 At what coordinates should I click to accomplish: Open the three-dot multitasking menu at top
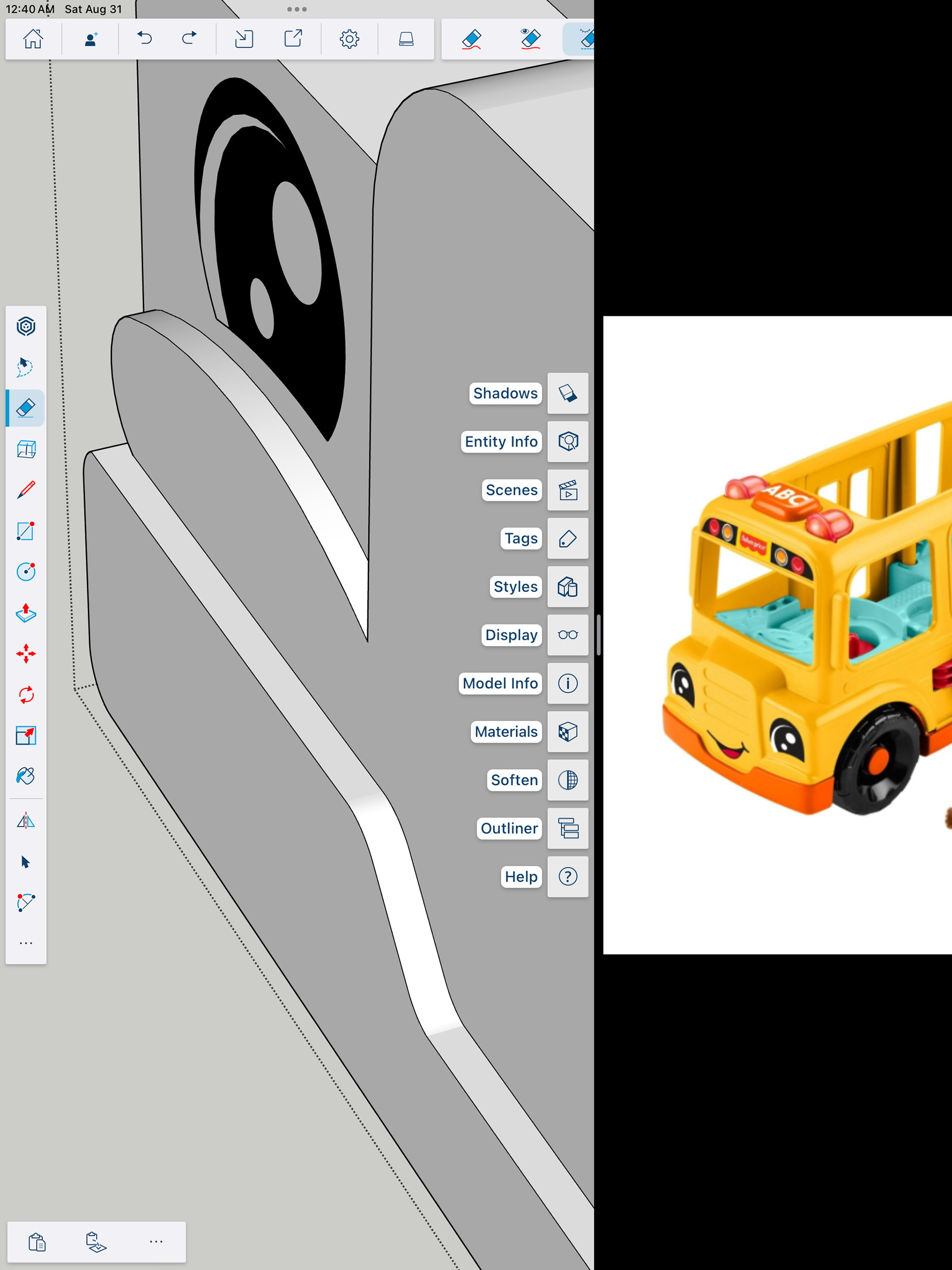pos(297,9)
